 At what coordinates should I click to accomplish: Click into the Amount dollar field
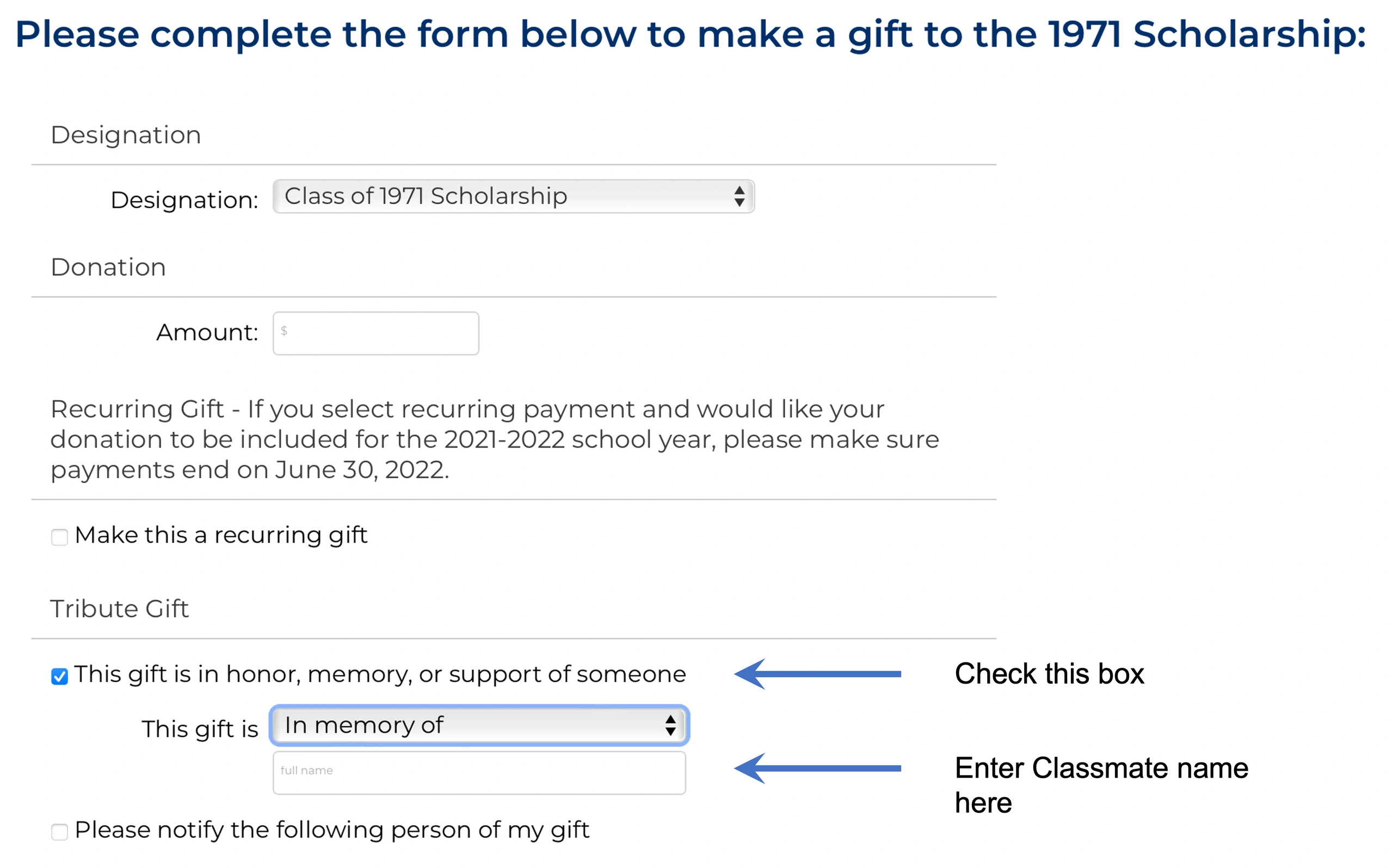376,333
